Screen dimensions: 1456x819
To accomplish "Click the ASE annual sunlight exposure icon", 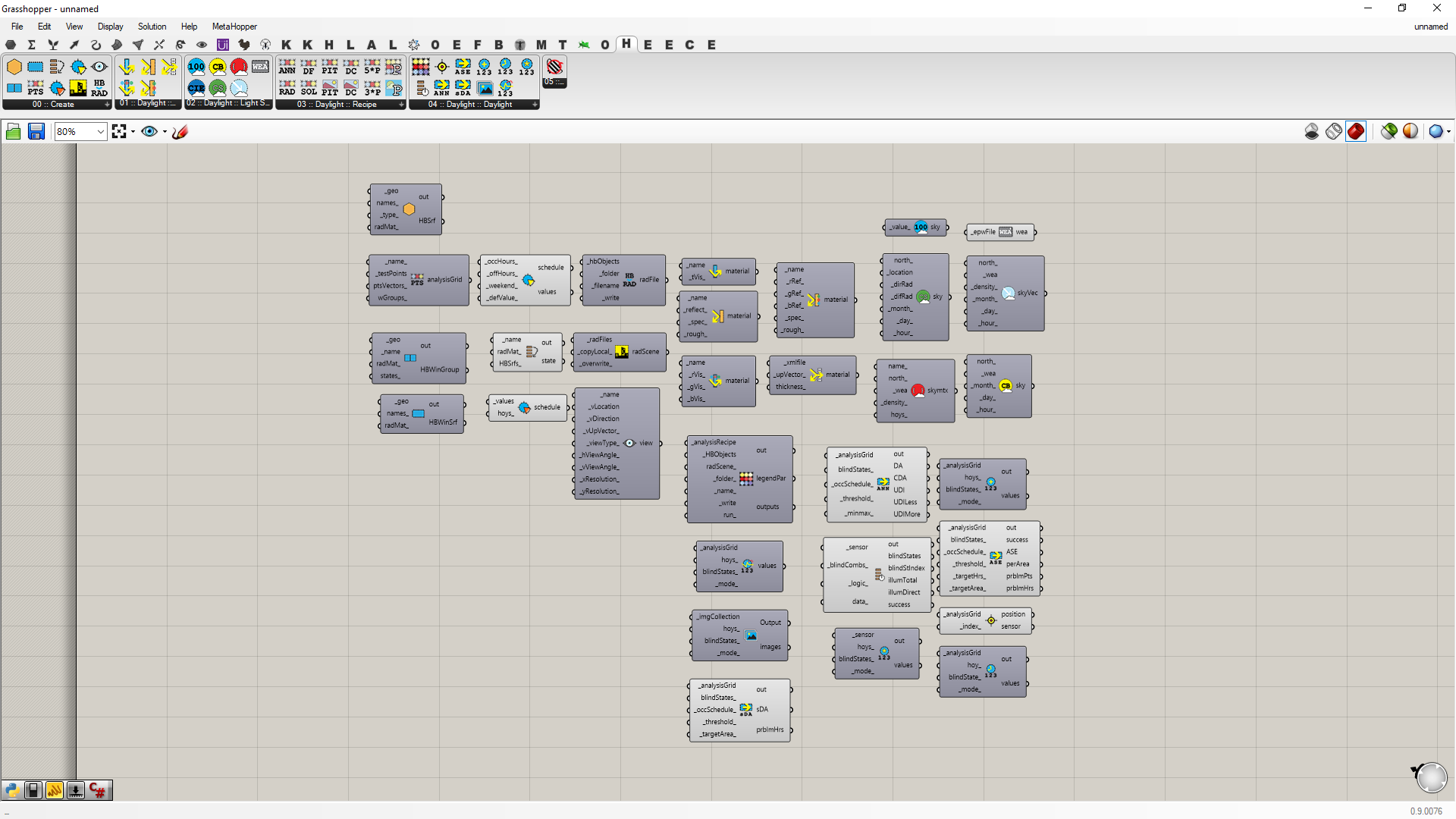I will pyautogui.click(x=463, y=67).
